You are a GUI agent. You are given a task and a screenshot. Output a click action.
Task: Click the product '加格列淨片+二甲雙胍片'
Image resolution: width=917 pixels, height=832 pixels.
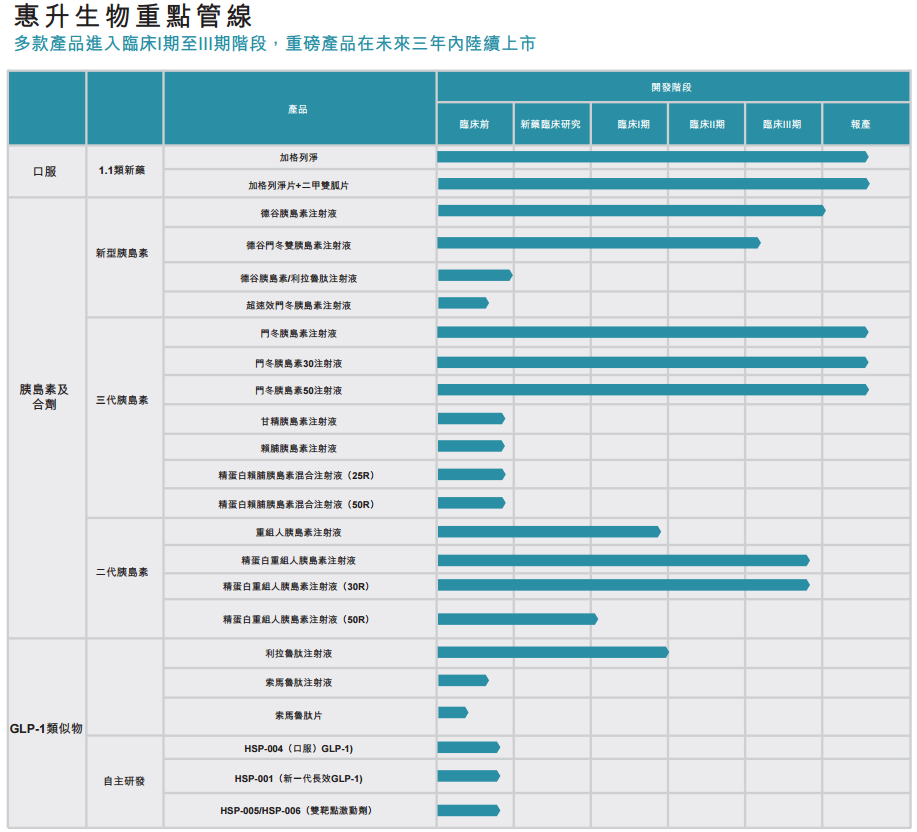(x=298, y=185)
